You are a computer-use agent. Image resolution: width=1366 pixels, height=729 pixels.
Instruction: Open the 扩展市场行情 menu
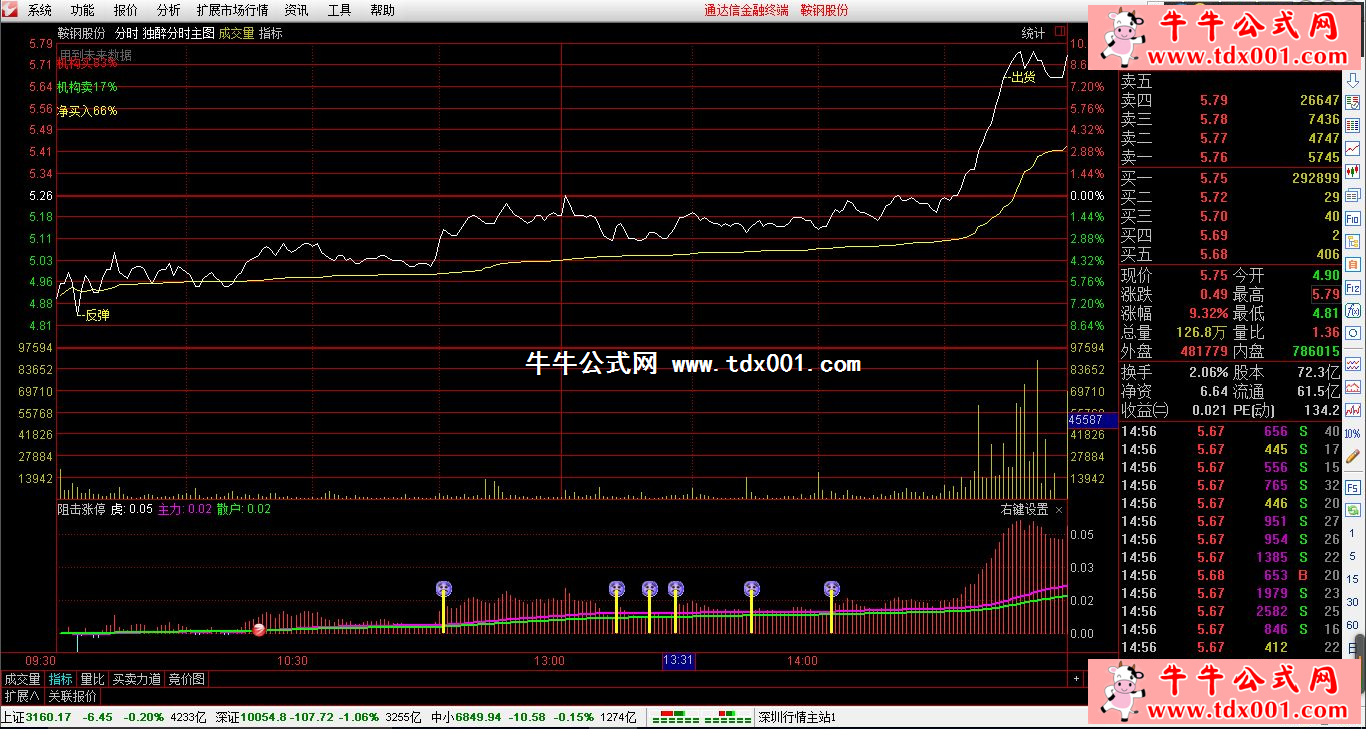point(232,10)
